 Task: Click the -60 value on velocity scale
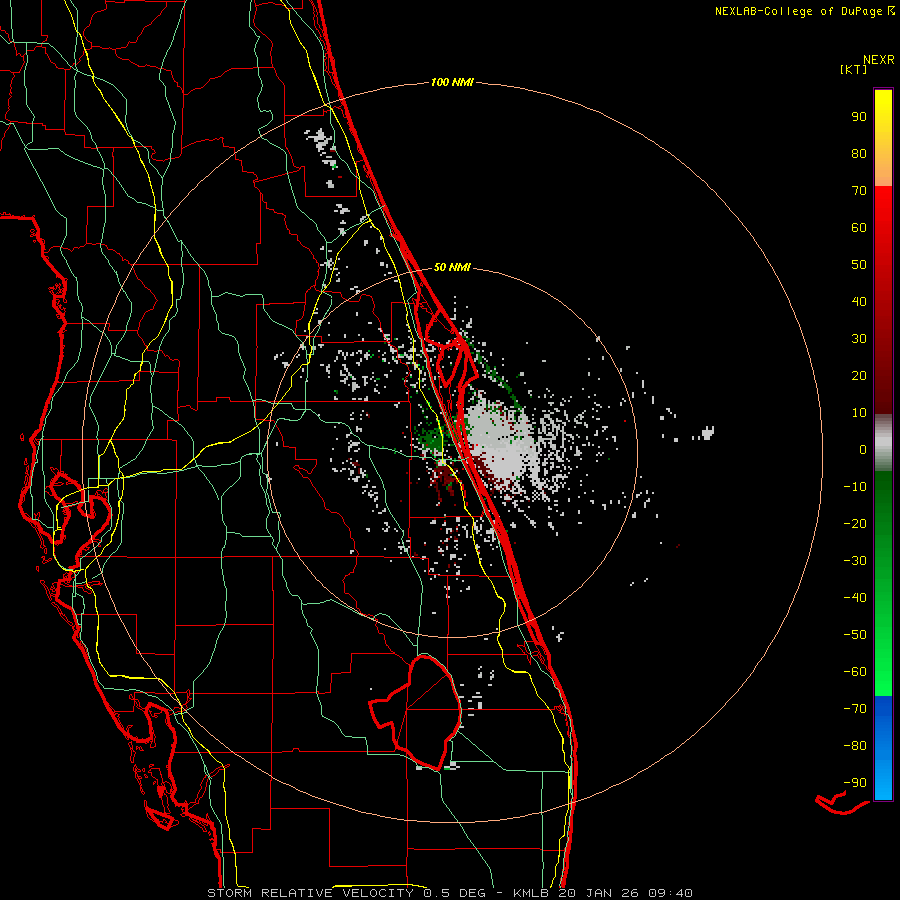pyautogui.click(x=855, y=672)
